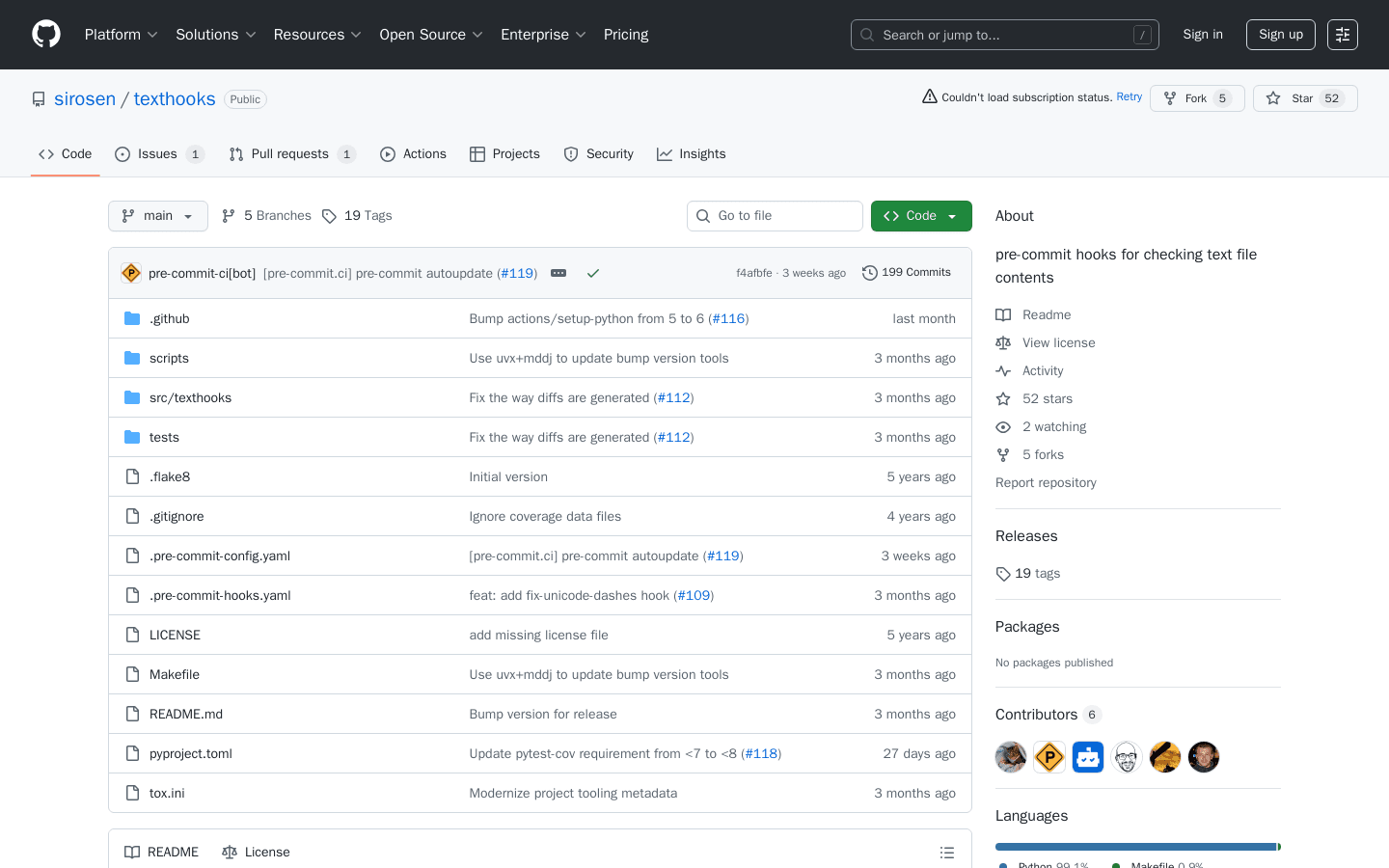The width and height of the screenshot is (1389, 868).
Task: Open the #119 link in latest commit
Action: tap(517, 274)
